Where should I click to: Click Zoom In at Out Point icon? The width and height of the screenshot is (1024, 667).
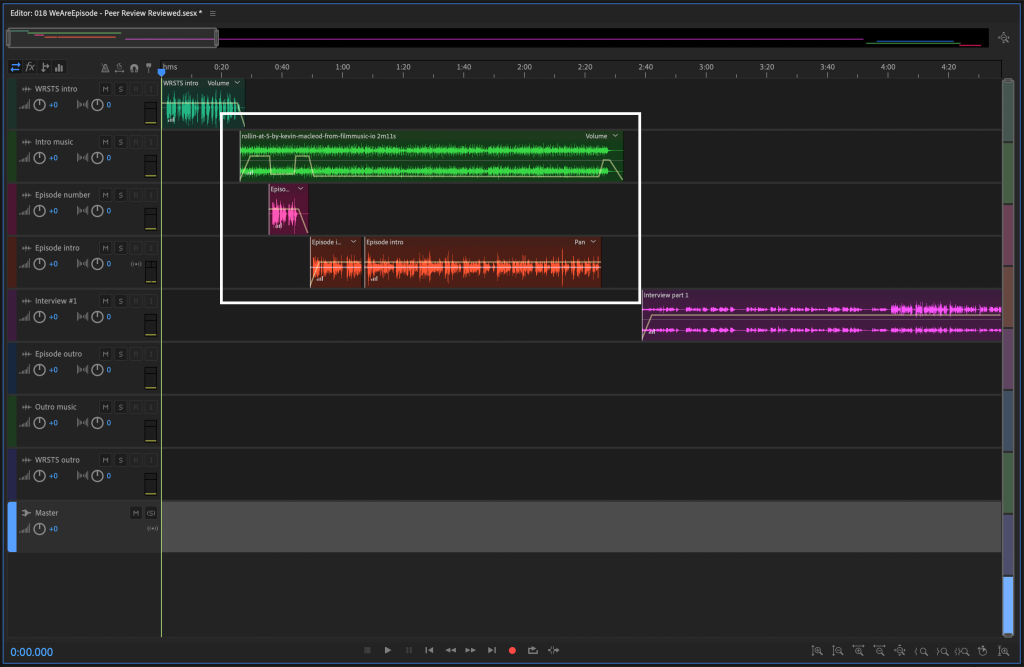(942, 651)
